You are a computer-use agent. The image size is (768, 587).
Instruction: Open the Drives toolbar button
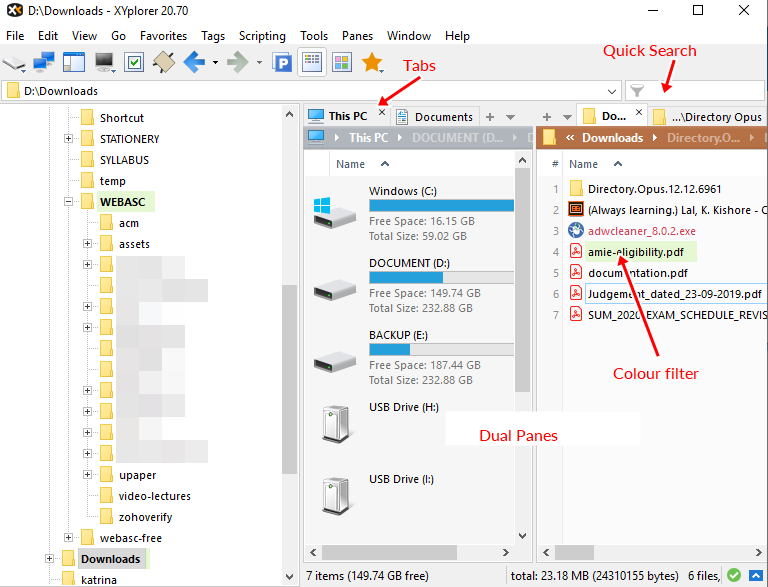[14, 63]
